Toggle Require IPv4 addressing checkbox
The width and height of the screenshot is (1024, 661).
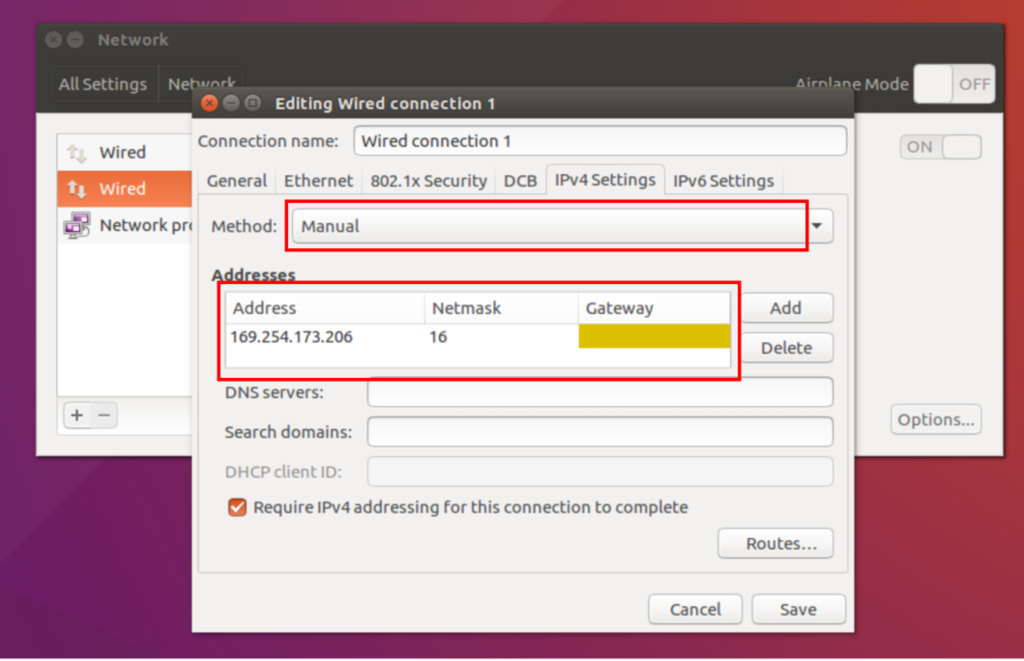237,508
